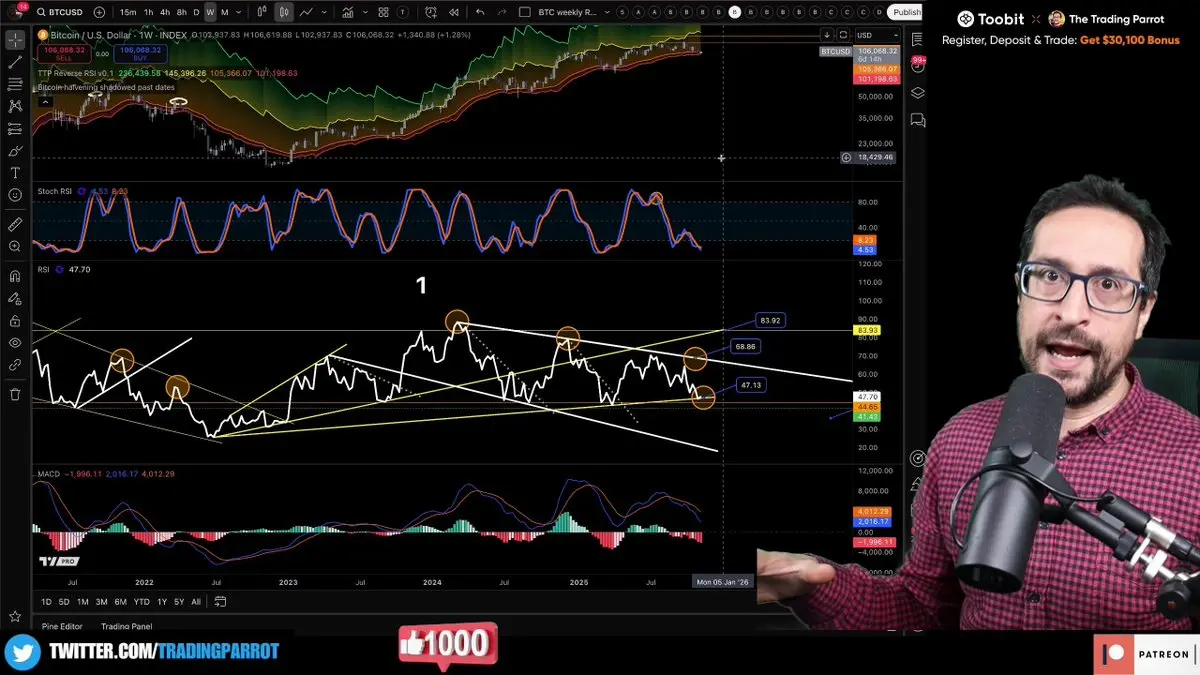1200x675 pixels.
Task: Set chart range to YTD
Action: click(141, 602)
